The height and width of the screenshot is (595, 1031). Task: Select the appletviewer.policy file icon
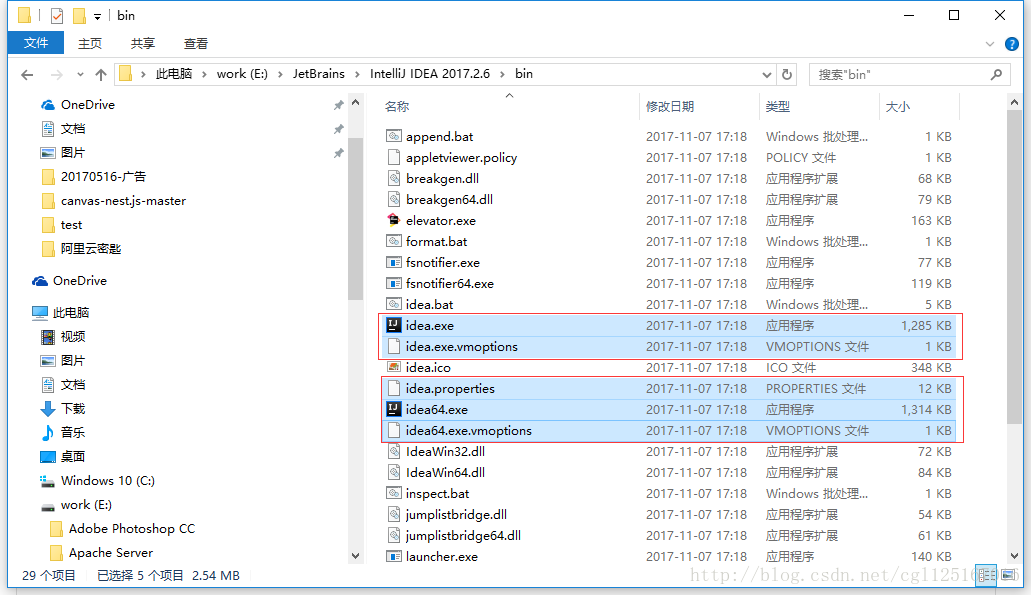click(x=393, y=157)
